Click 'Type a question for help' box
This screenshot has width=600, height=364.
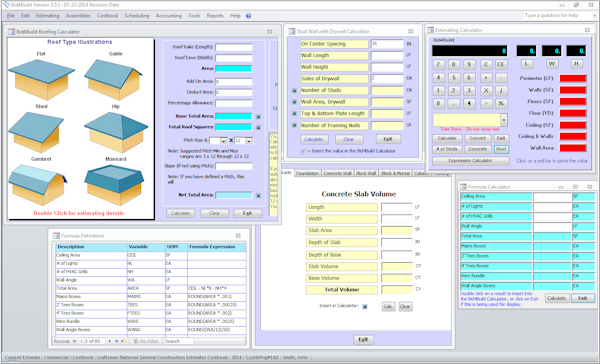tap(558, 16)
